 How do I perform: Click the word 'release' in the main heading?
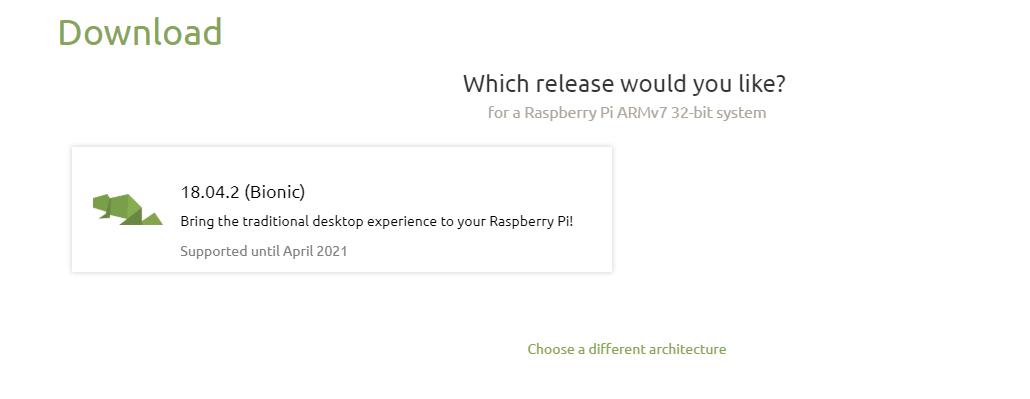tap(575, 84)
